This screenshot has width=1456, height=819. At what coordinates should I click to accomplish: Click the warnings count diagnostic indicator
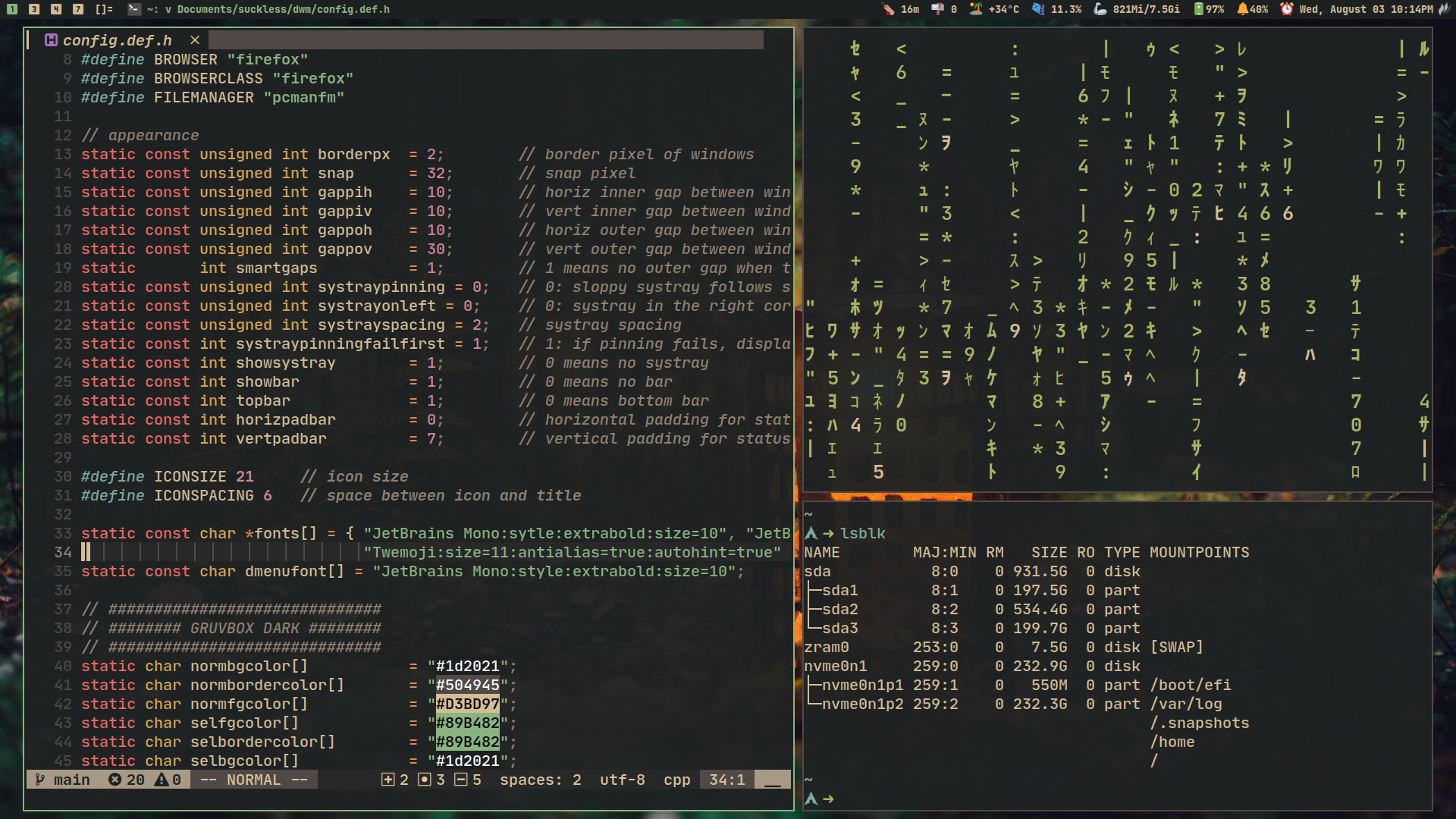168,780
